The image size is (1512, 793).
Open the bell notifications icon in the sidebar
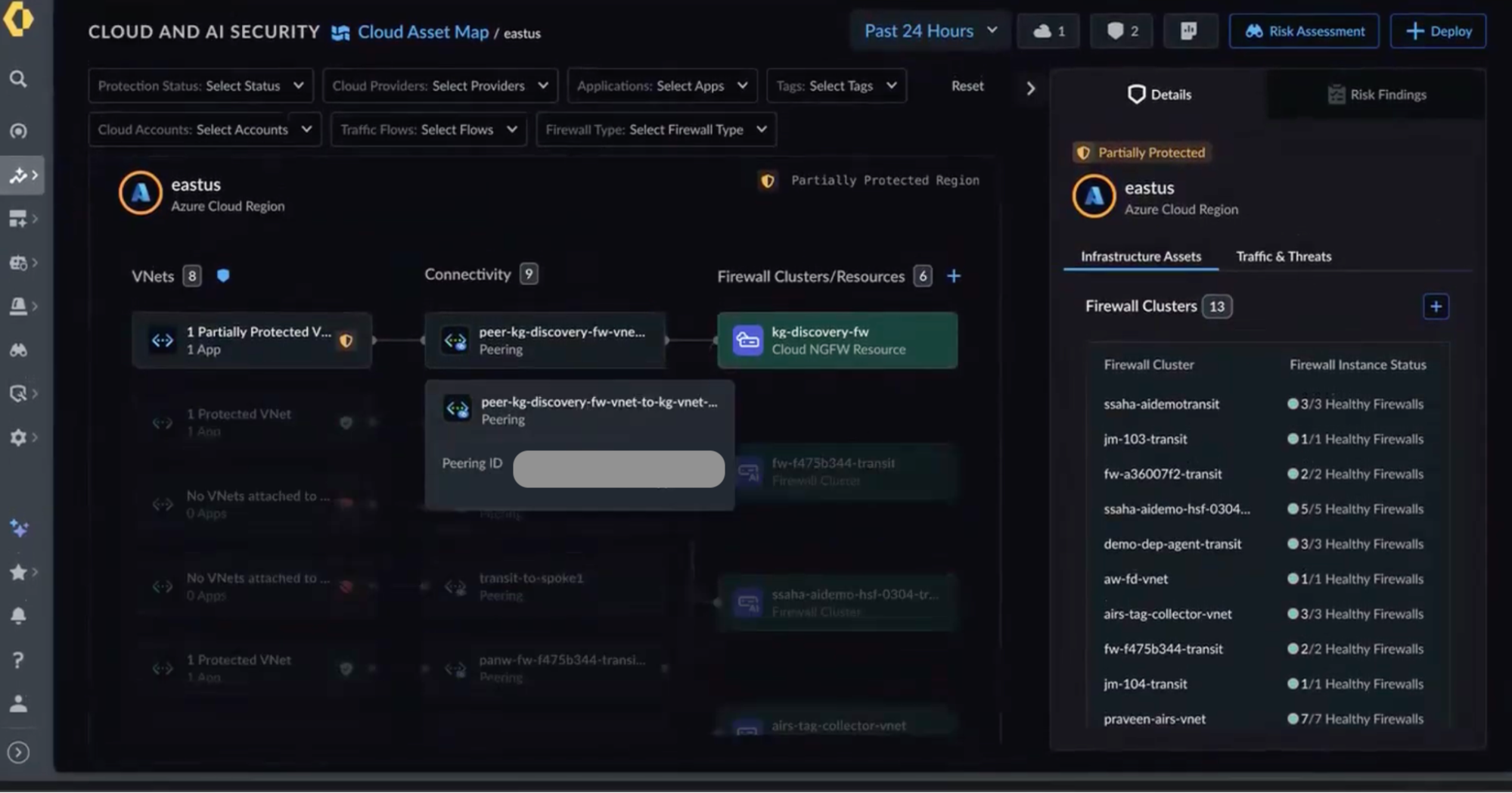coord(18,616)
